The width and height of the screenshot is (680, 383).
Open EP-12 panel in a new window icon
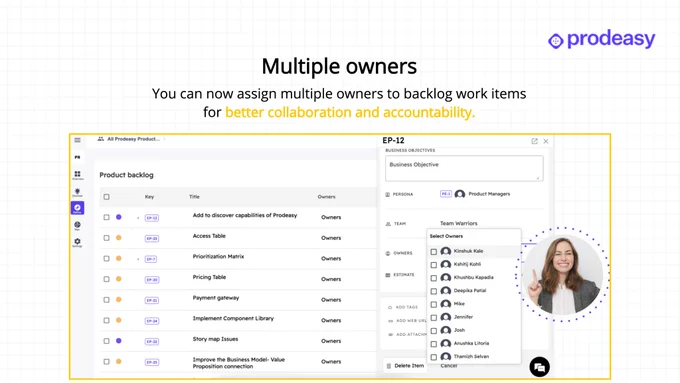pos(534,141)
